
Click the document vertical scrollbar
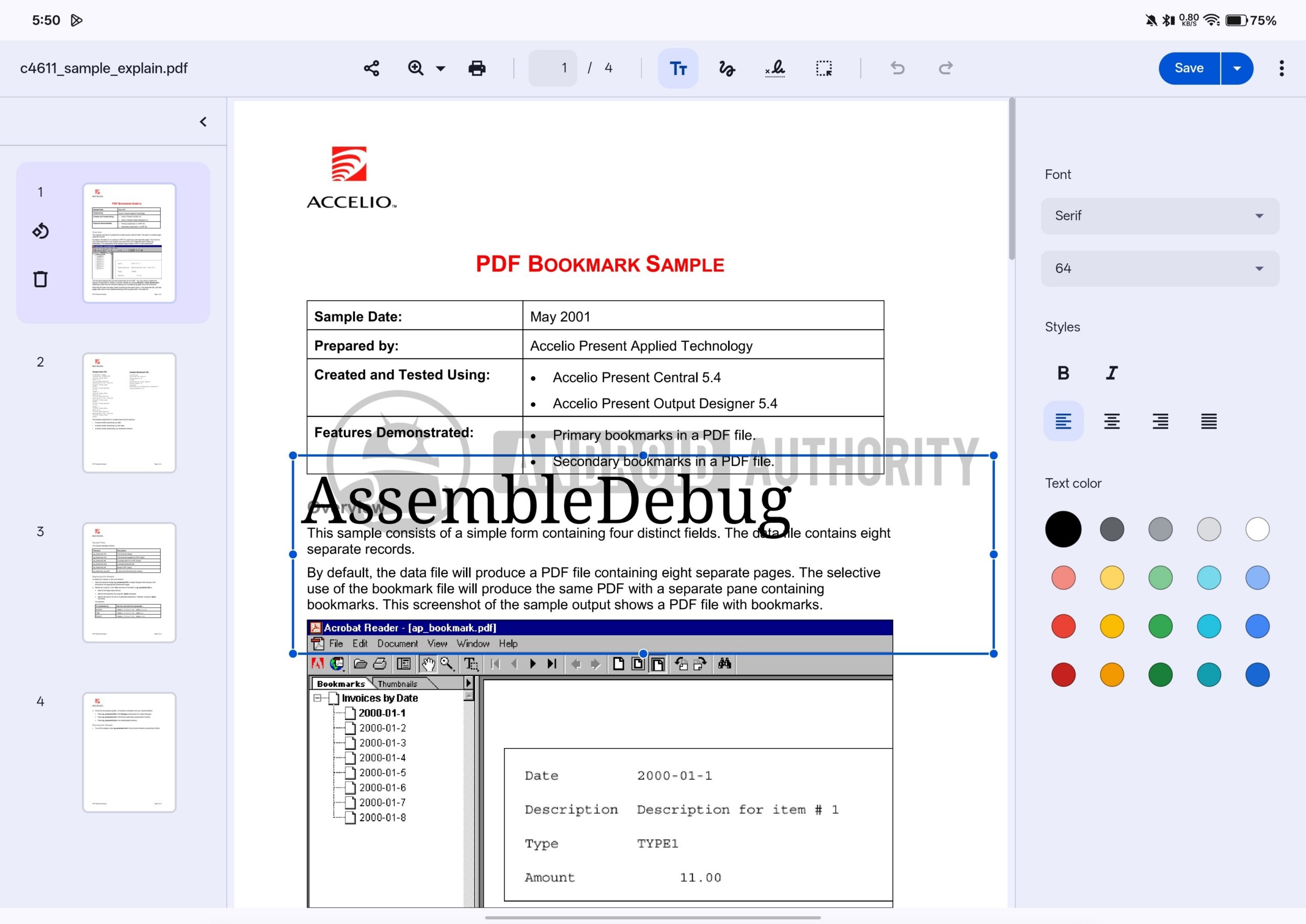[1012, 179]
